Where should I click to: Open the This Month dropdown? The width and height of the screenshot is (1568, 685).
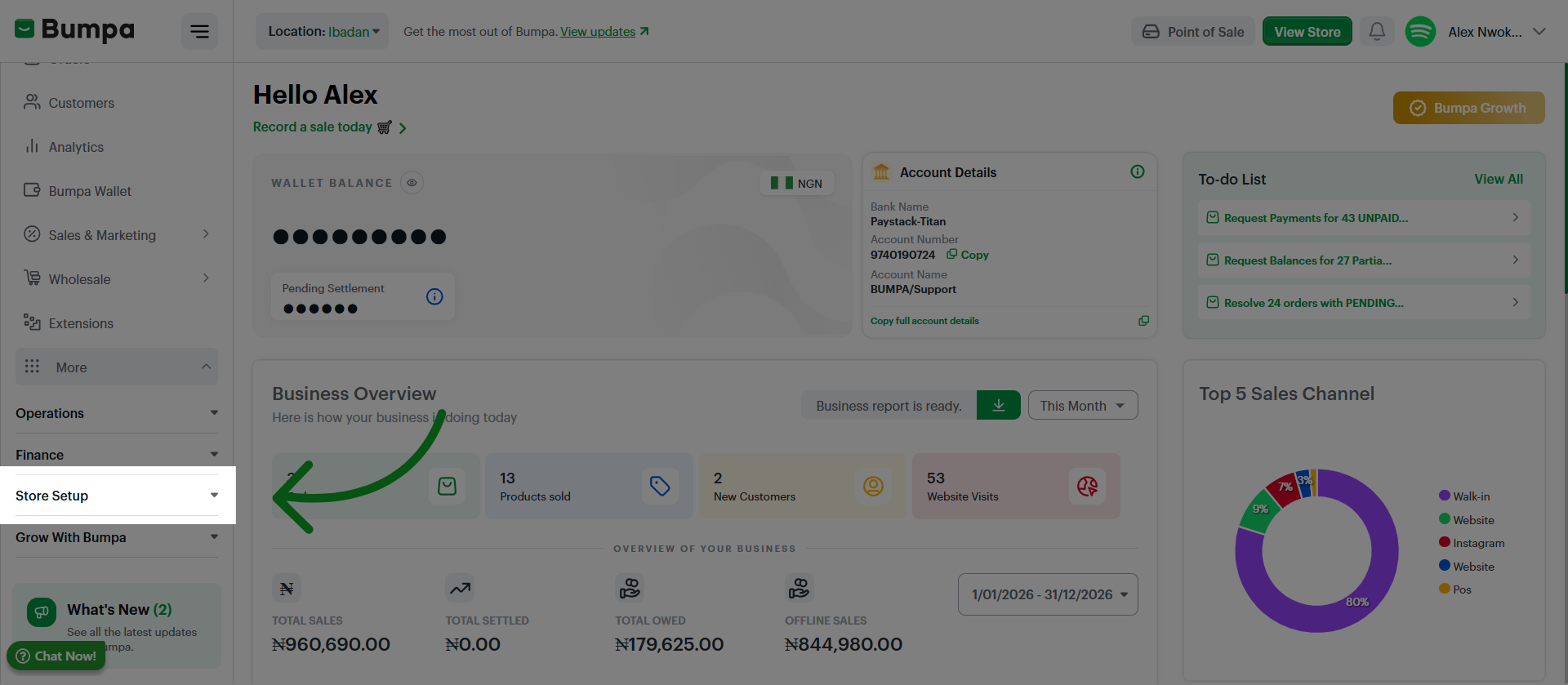(x=1082, y=406)
